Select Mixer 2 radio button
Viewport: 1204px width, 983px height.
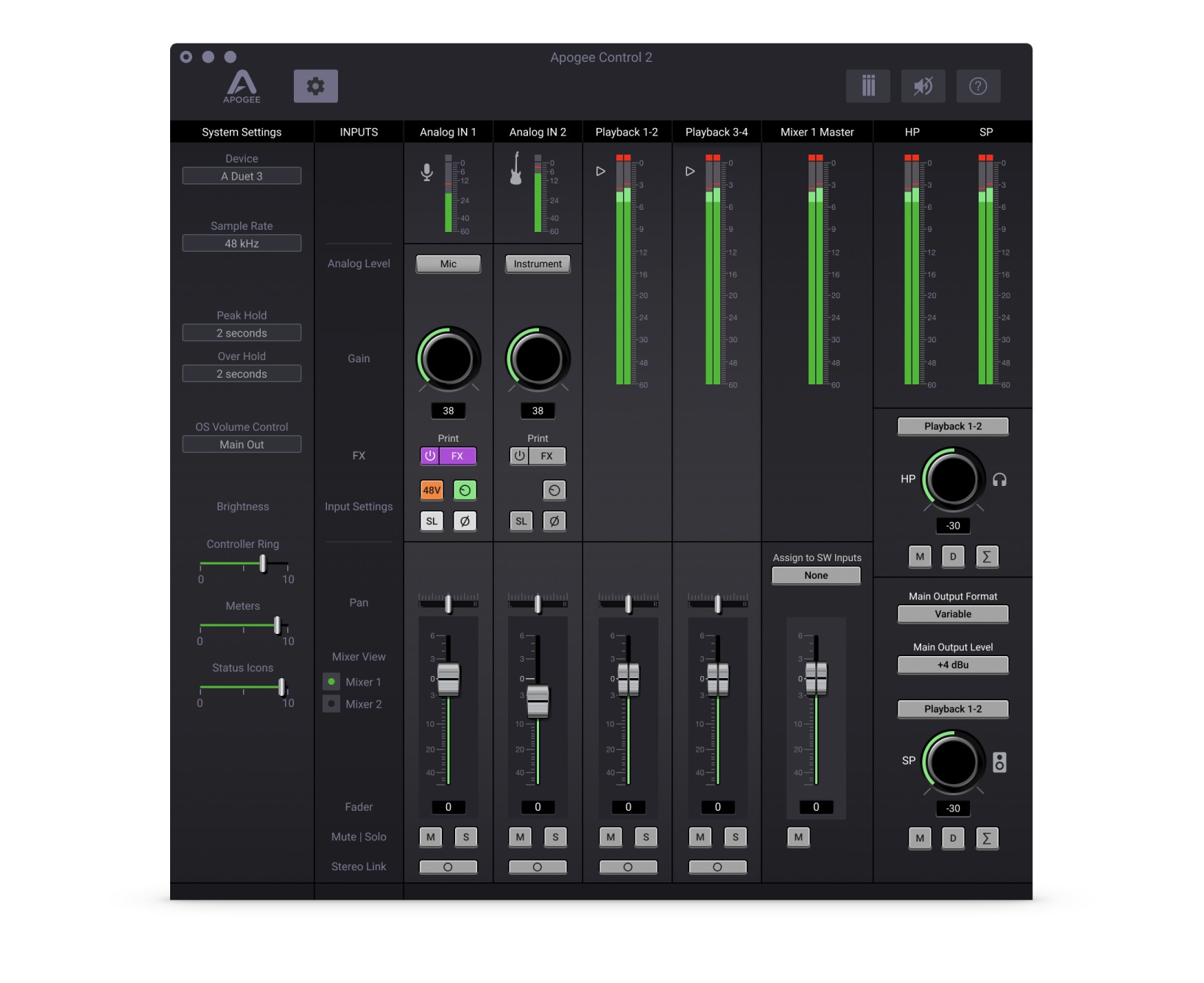click(x=331, y=704)
